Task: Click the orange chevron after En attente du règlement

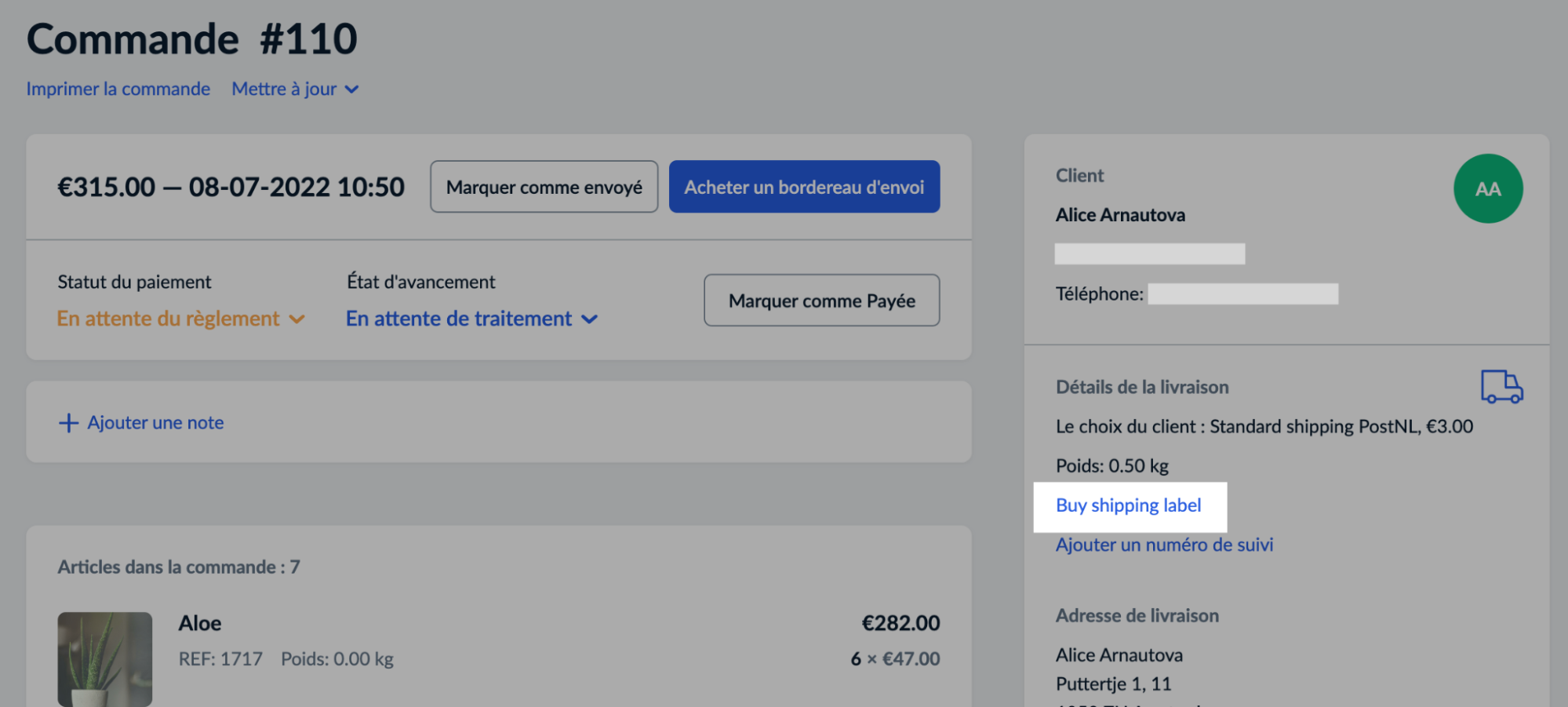Action: pyautogui.click(x=297, y=319)
